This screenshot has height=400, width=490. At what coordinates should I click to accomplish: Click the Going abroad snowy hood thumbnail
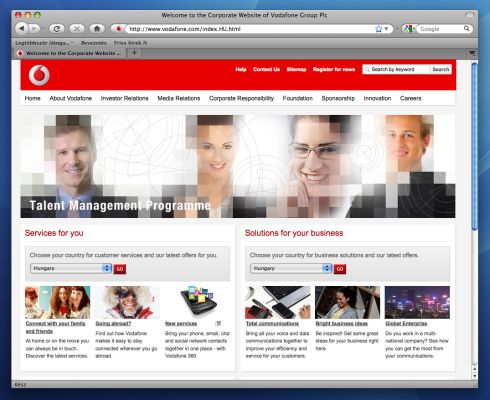(x=127, y=302)
